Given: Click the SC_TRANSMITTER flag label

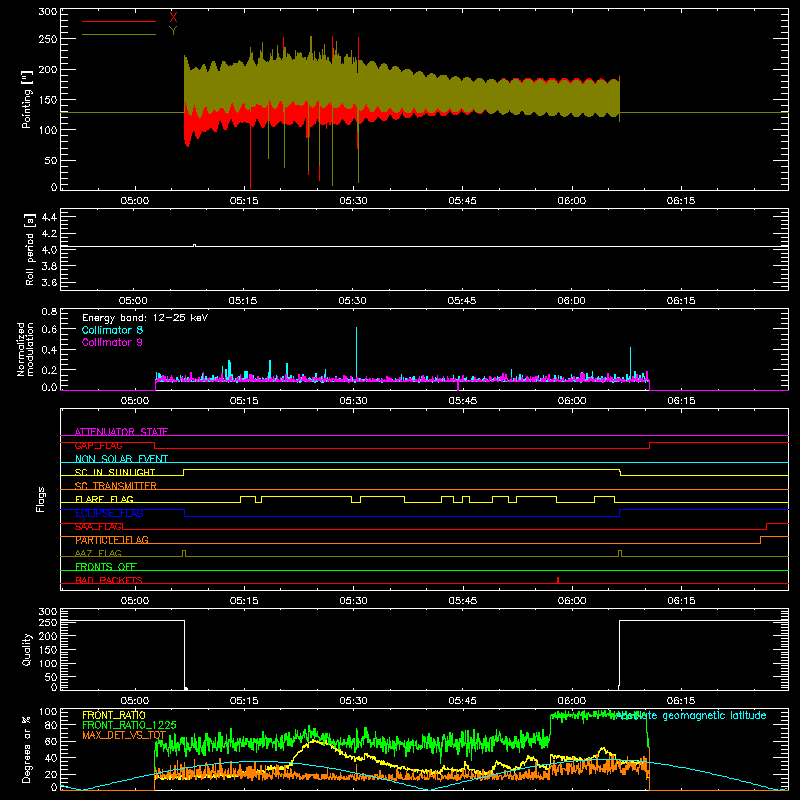Looking at the screenshot, I should coord(116,486).
